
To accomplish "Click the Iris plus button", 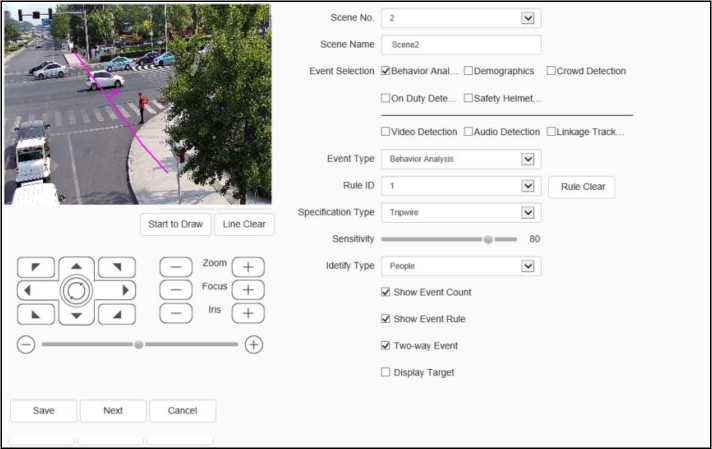I will coord(248,312).
